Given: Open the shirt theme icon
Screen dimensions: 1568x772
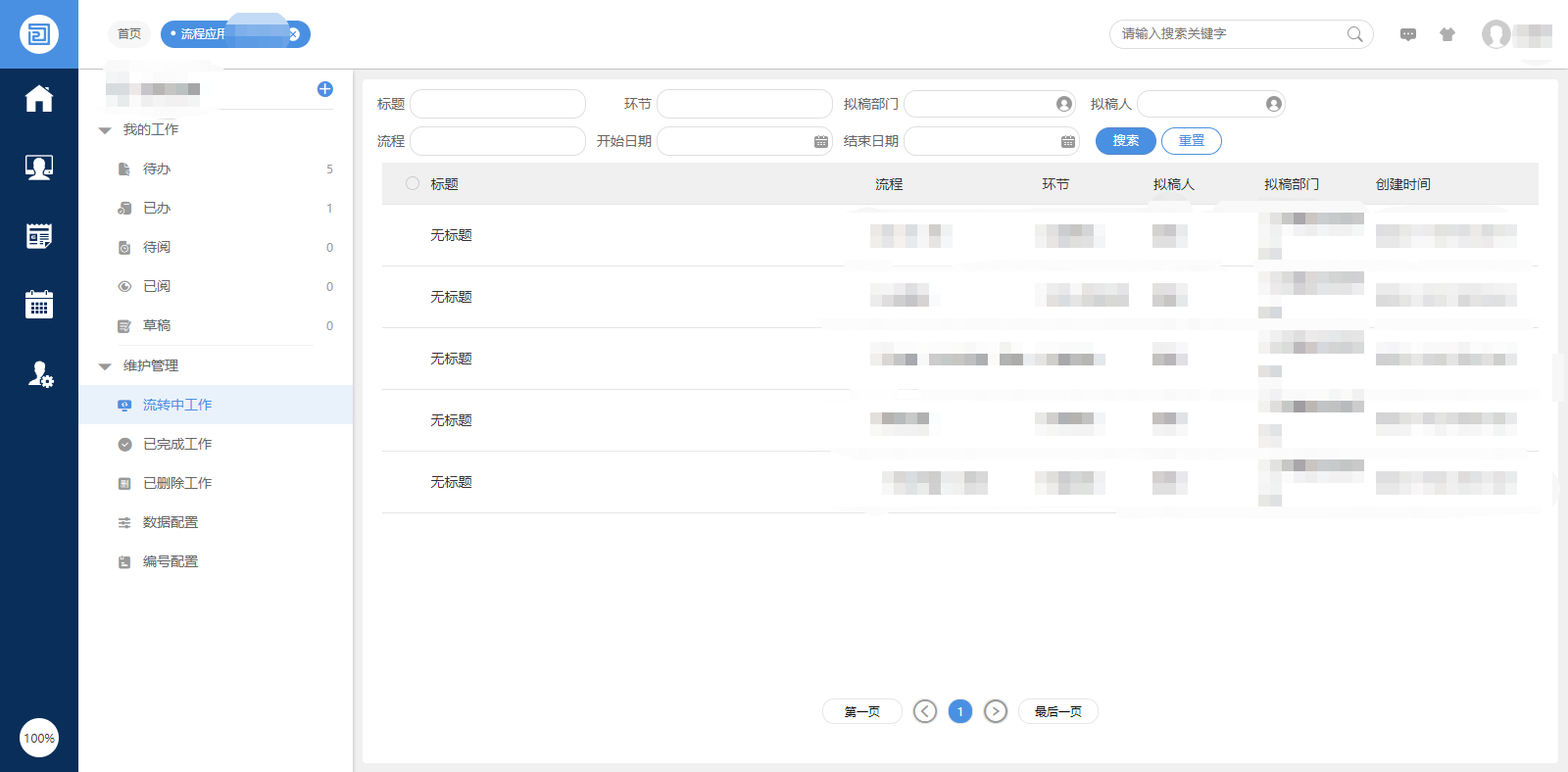Looking at the screenshot, I should (1447, 34).
